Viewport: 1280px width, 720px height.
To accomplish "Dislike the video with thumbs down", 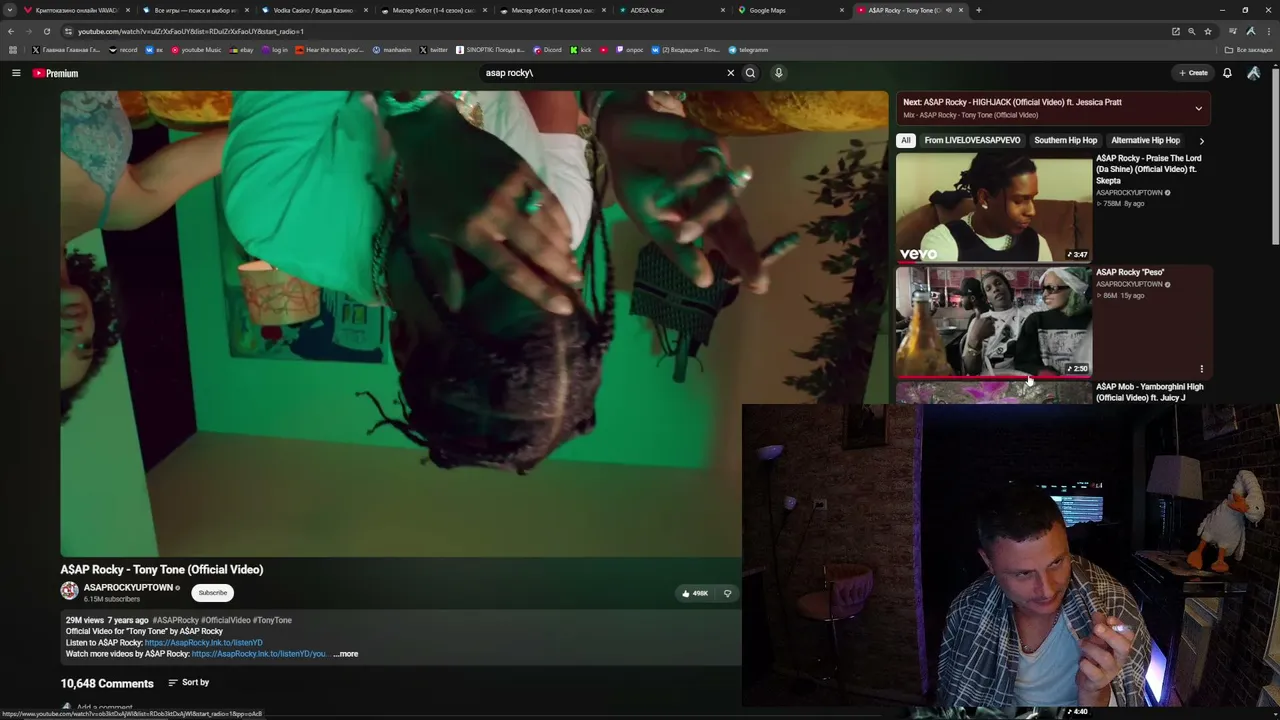I will (x=727, y=593).
